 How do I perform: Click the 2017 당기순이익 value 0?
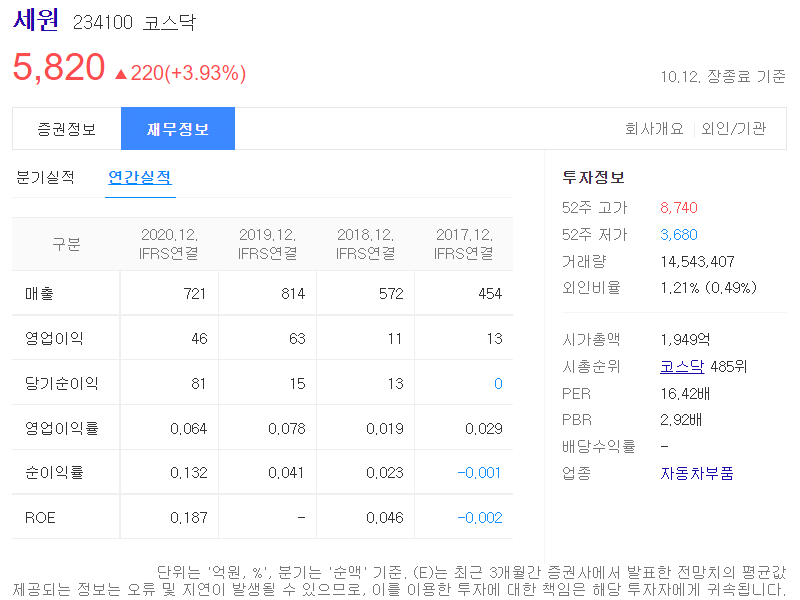(498, 384)
